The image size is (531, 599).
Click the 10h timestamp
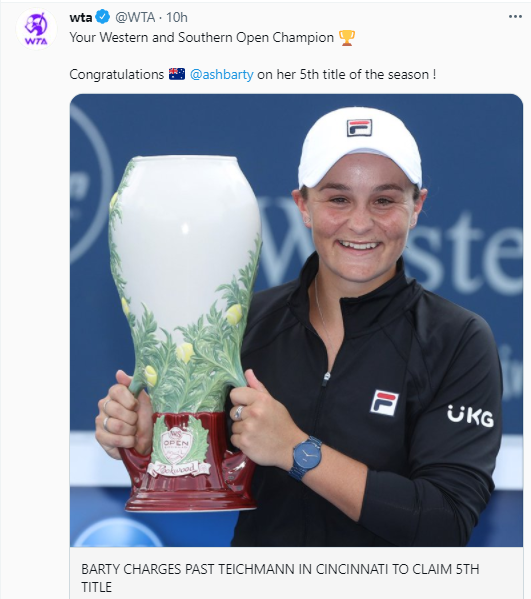click(x=176, y=17)
